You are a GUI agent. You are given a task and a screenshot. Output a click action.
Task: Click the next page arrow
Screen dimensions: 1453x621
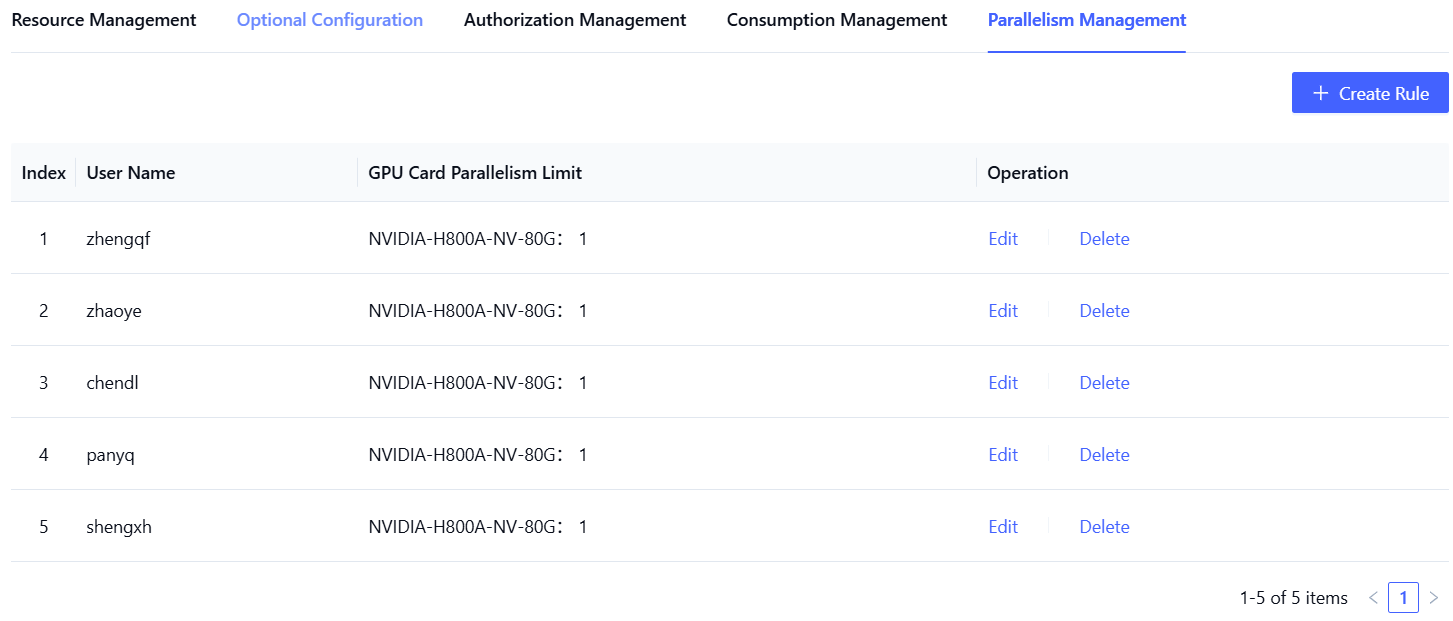(1434, 598)
